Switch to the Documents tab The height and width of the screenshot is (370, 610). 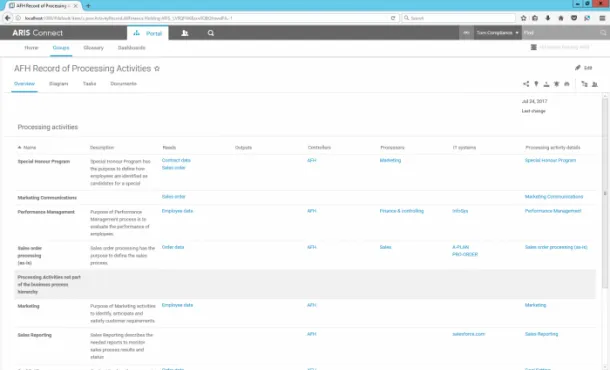123,84
